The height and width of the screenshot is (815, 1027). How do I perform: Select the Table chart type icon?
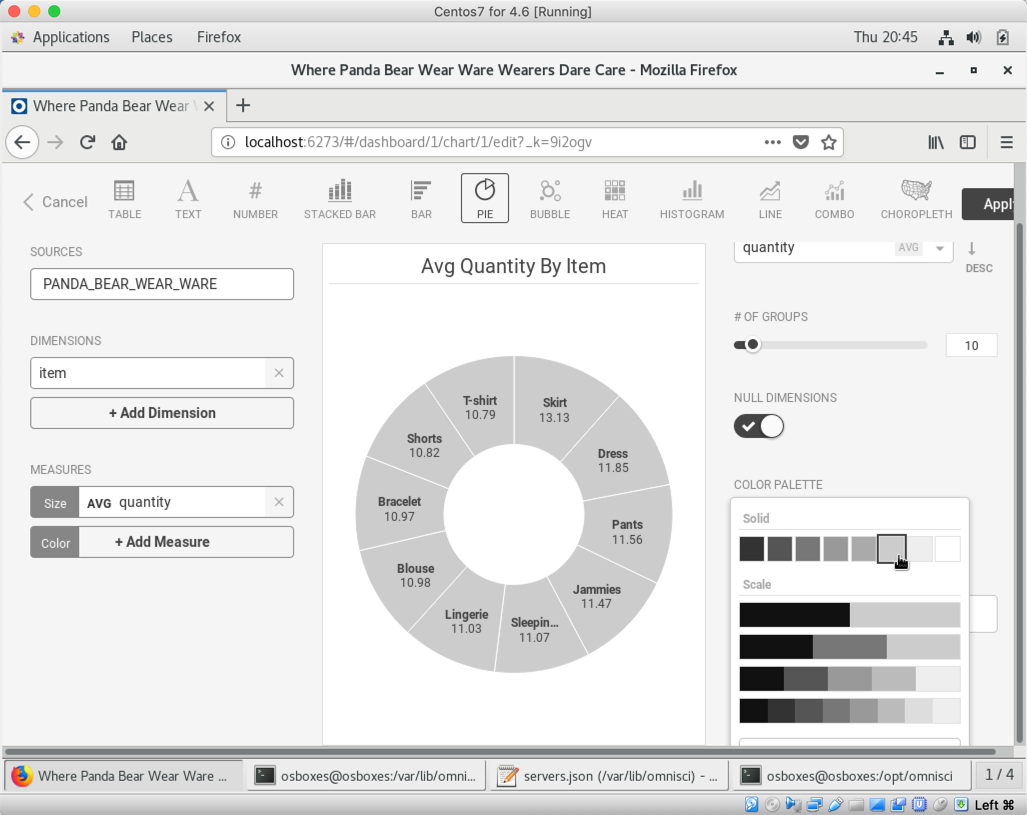click(x=124, y=199)
